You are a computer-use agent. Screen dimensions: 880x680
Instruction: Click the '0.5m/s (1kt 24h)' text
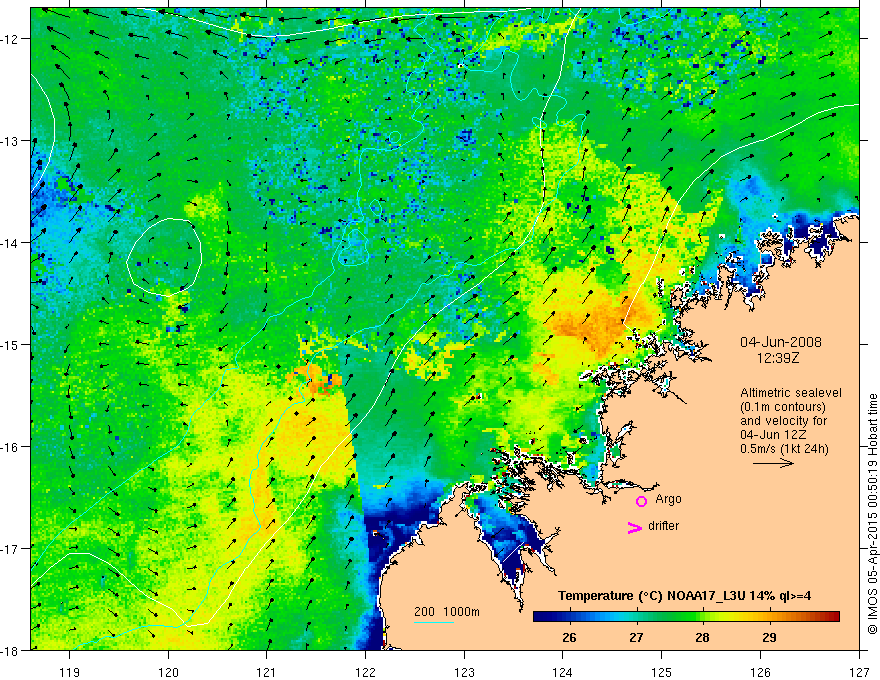point(784,449)
